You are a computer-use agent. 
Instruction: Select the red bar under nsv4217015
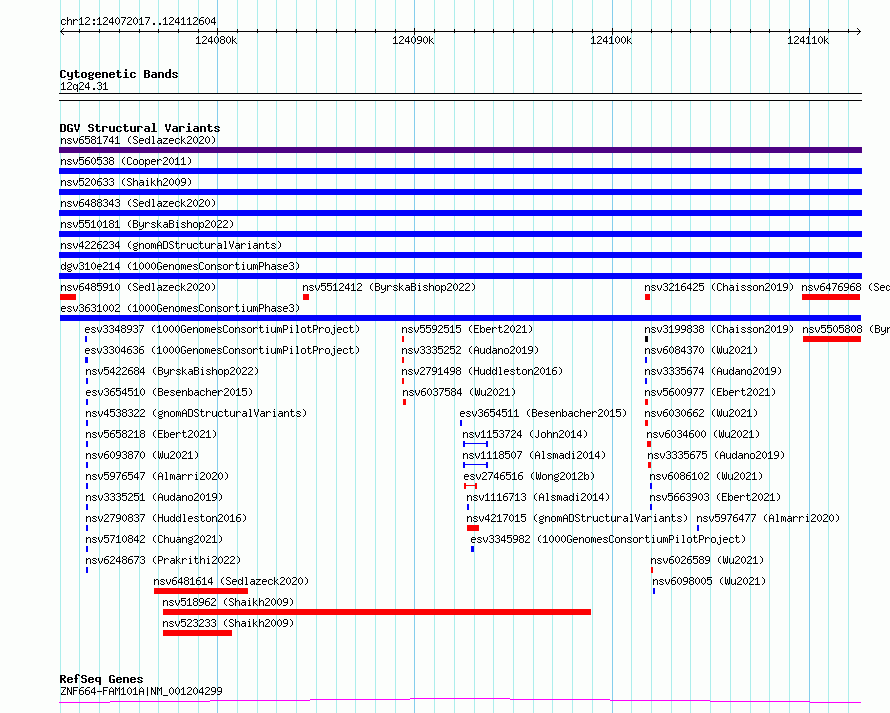click(x=473, y=528)
